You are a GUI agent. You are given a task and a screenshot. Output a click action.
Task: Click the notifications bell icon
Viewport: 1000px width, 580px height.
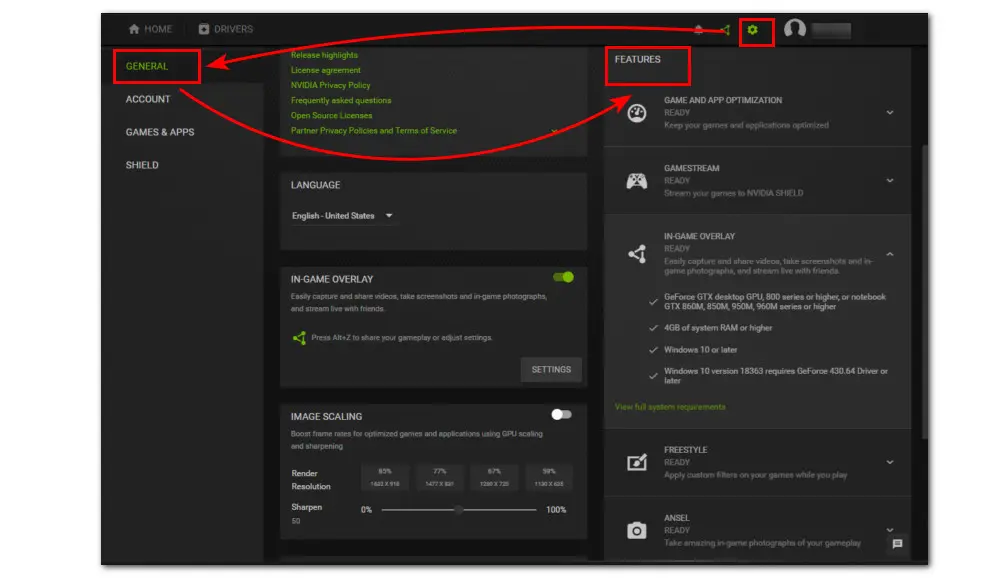coord(698,30)
